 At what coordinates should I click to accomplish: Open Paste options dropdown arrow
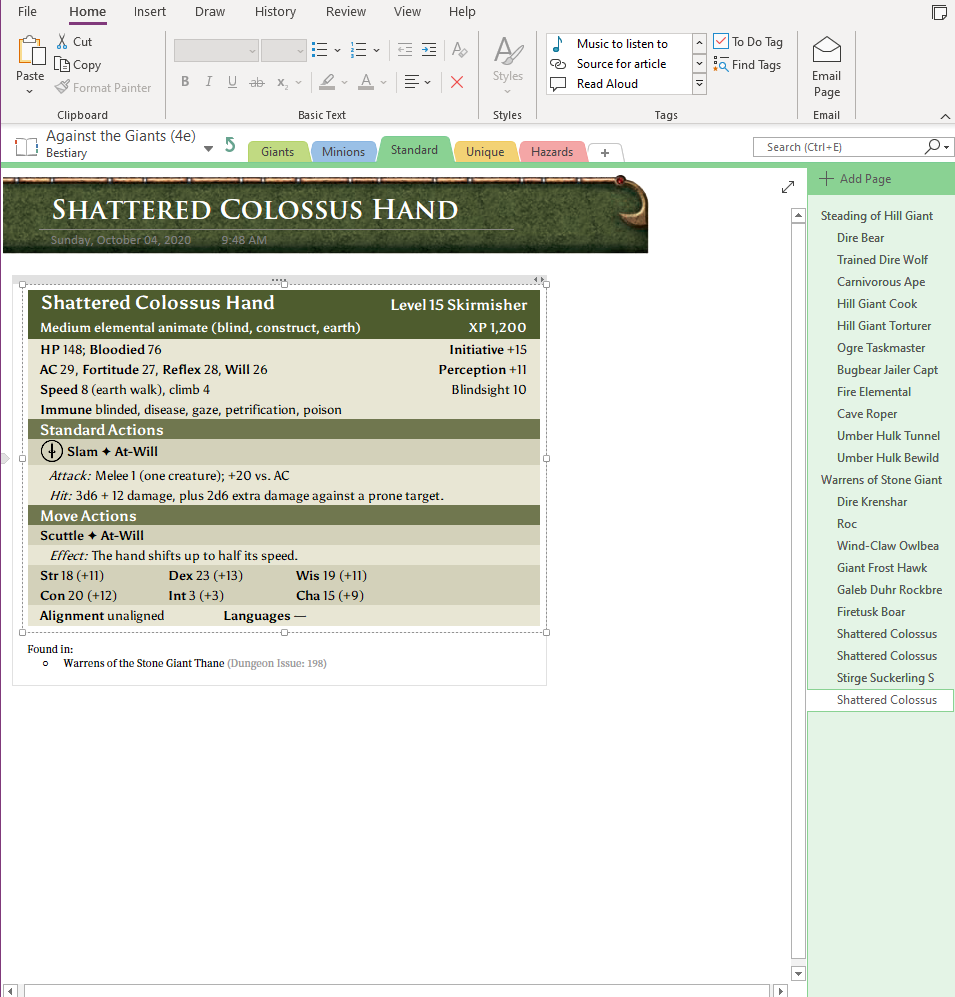29,92
